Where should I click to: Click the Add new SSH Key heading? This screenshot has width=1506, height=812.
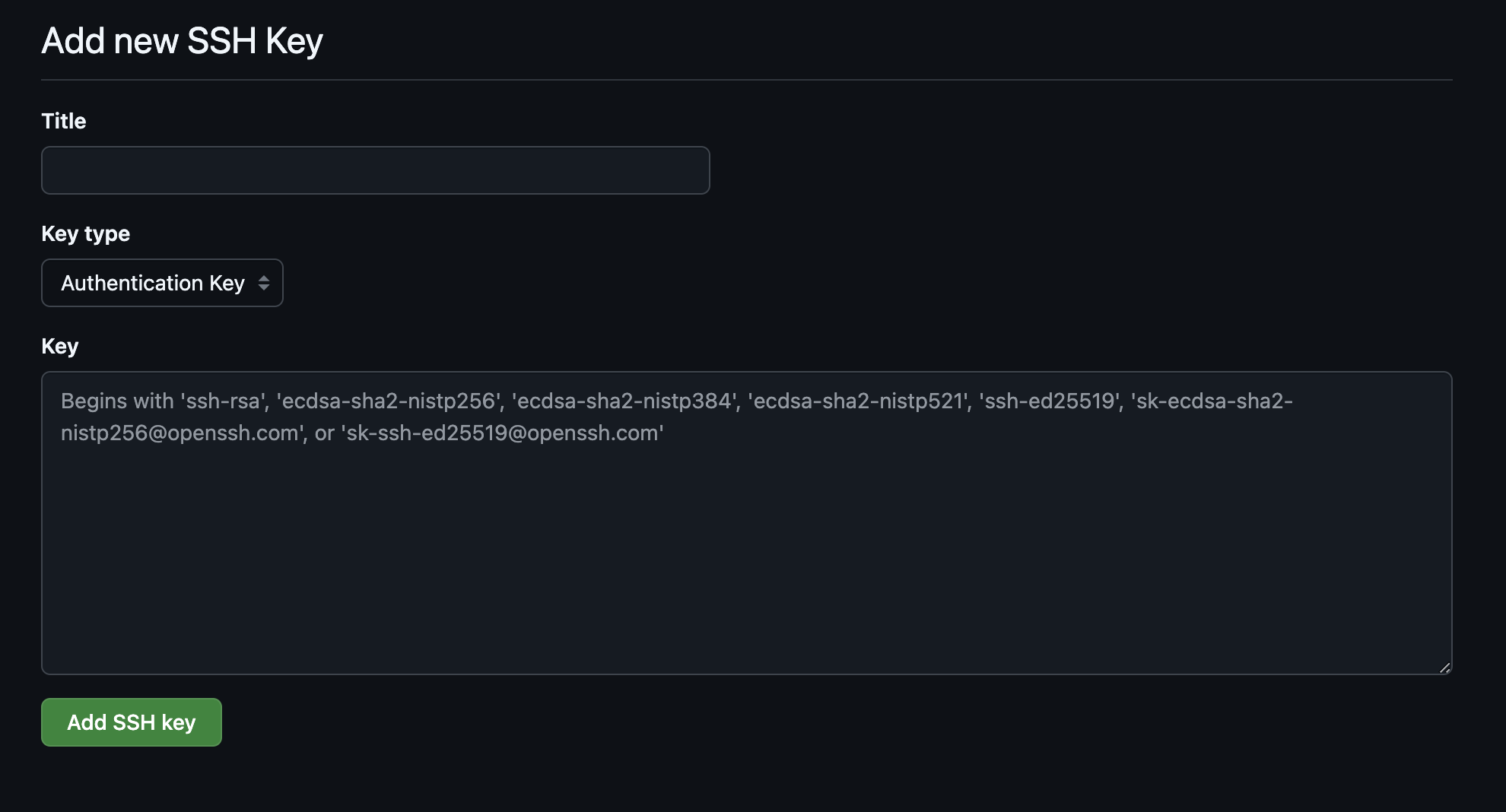[182, 40]
